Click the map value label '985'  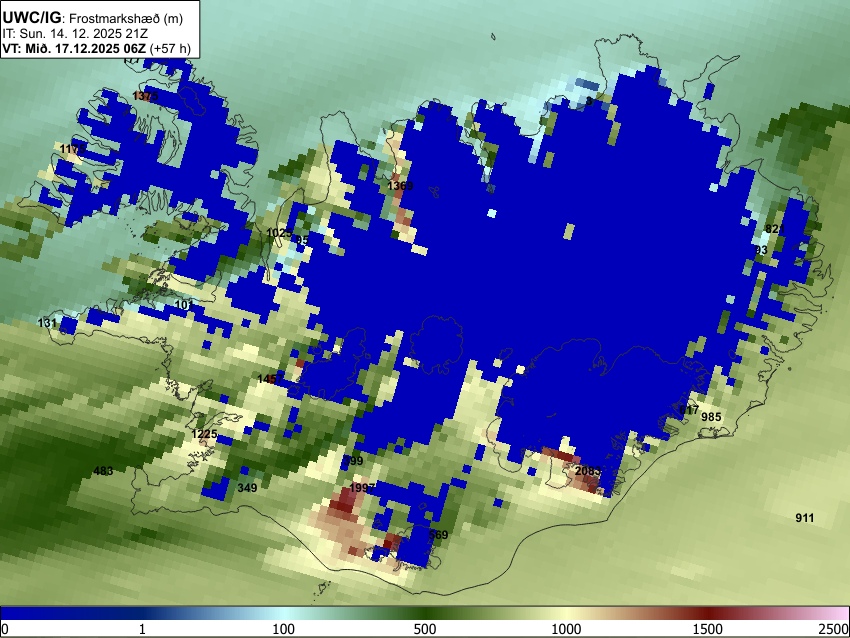[x=711, y=417]
